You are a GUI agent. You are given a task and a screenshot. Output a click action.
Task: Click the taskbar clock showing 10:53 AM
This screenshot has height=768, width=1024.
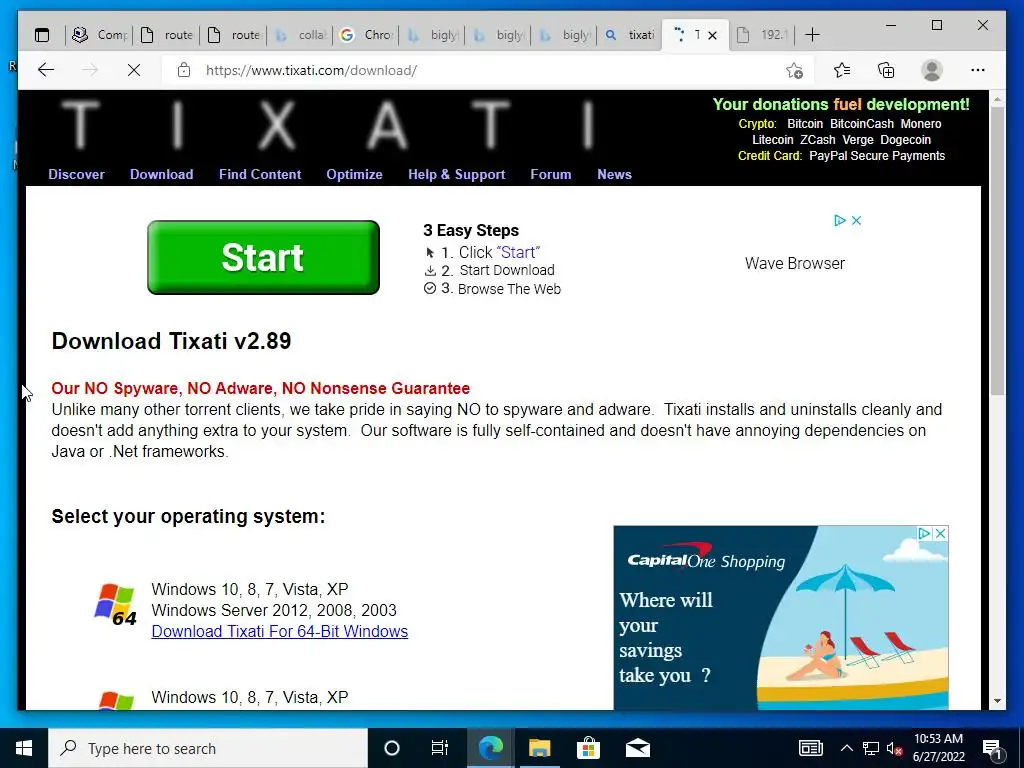coord(938,748)
